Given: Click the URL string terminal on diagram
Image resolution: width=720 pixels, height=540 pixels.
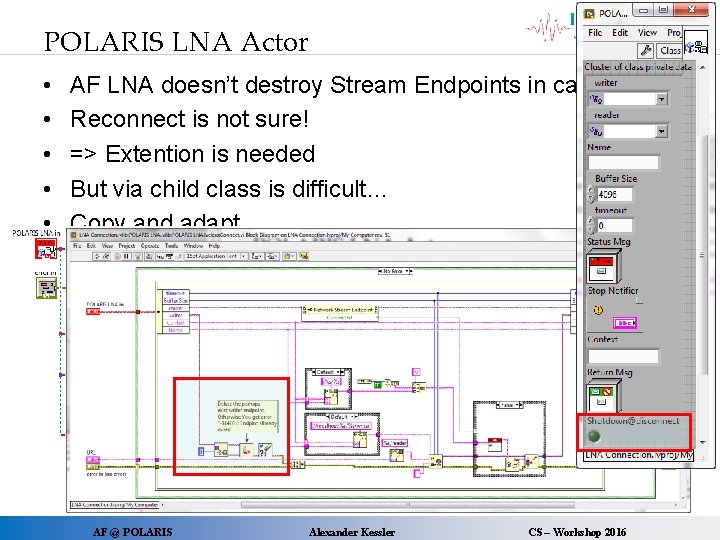Looking at the screenshot, I should [x=93, y=460].
